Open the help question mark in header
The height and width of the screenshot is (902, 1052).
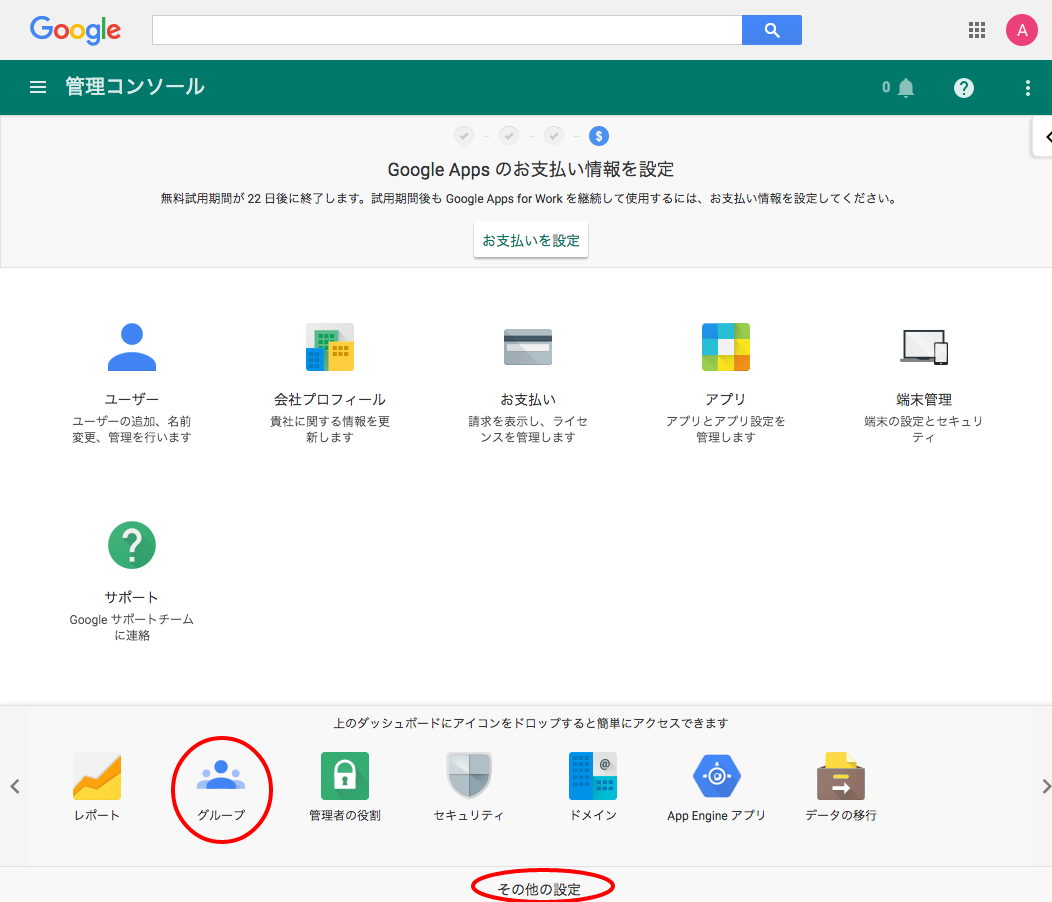(x=963, y=88)
